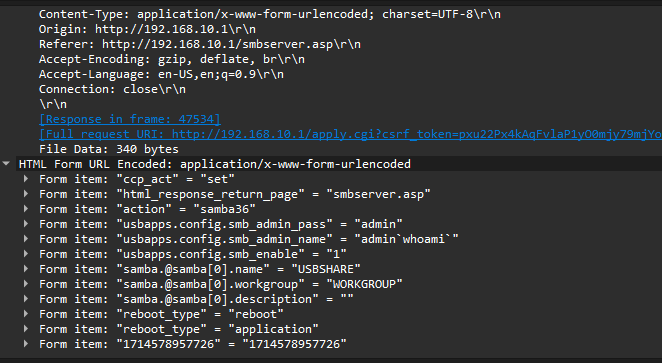
Task: Expand the samba[0].name USBSHARE item
Action: (x=26, y=268)
